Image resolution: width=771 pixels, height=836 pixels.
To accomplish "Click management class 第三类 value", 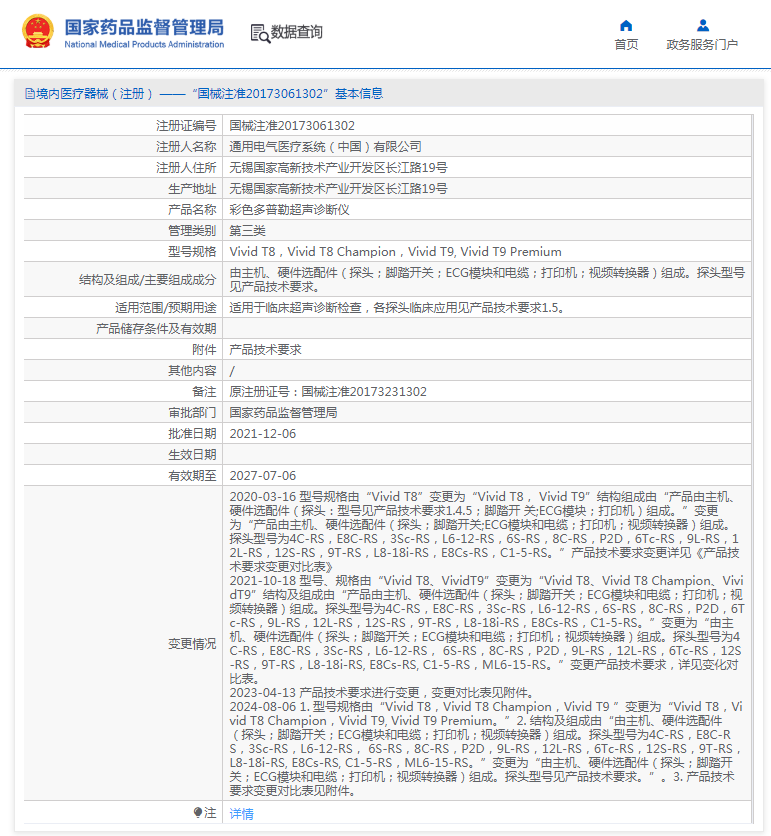I will click(x=247, y=230).
